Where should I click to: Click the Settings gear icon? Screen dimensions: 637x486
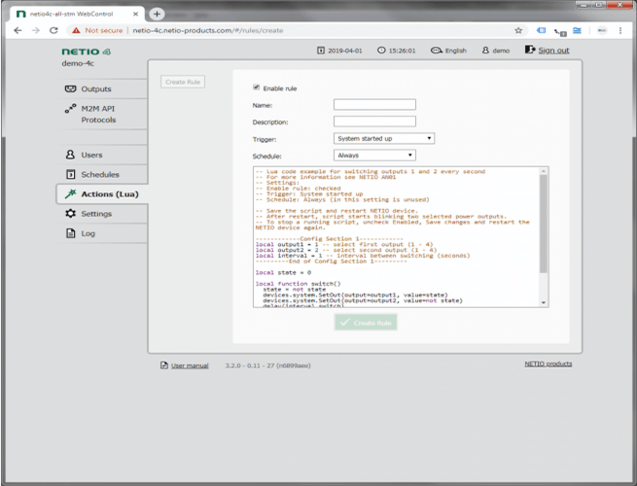point(70,213)
